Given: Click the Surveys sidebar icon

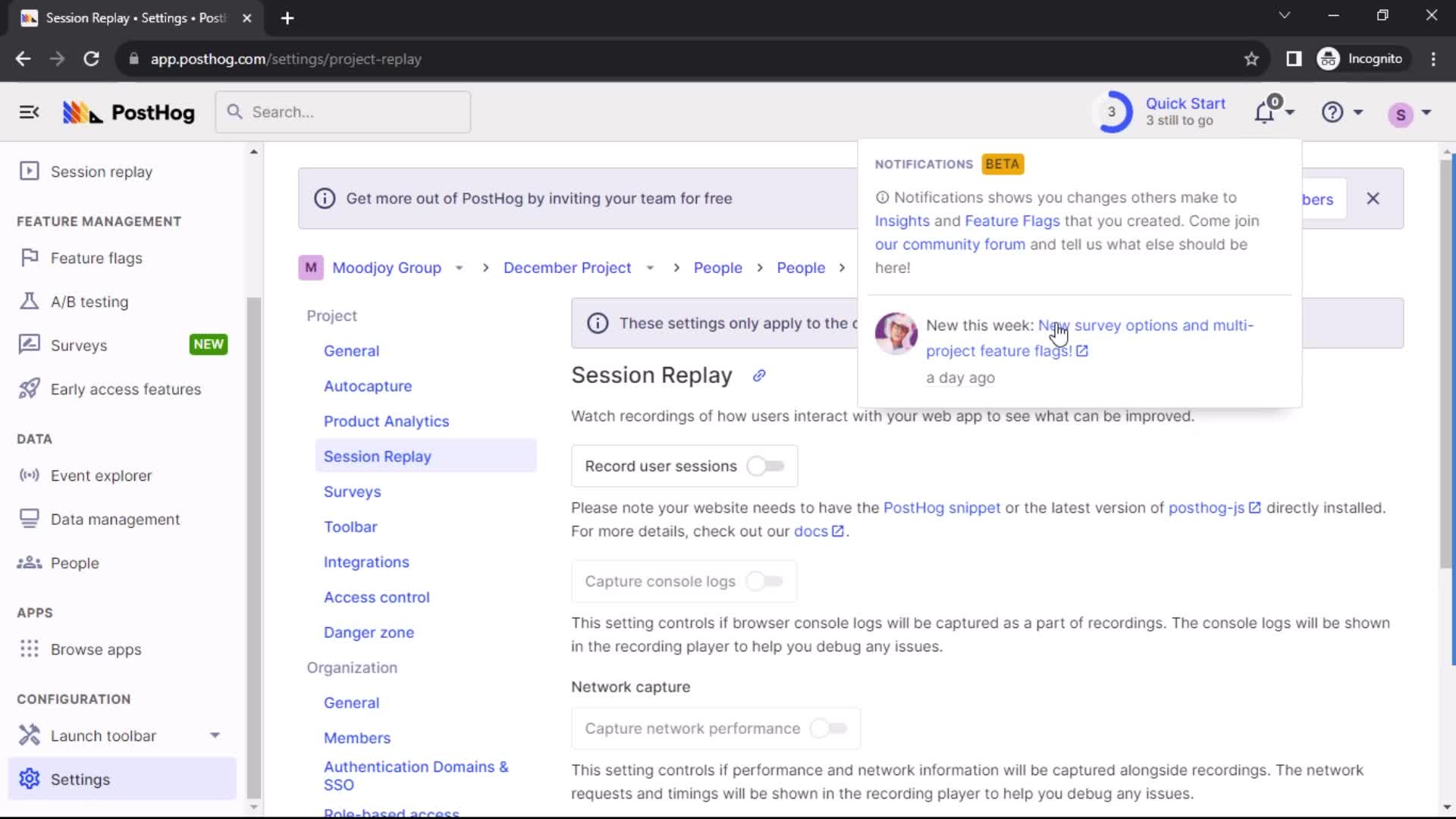Looking at the screenshot, I should tap(28, 345).
